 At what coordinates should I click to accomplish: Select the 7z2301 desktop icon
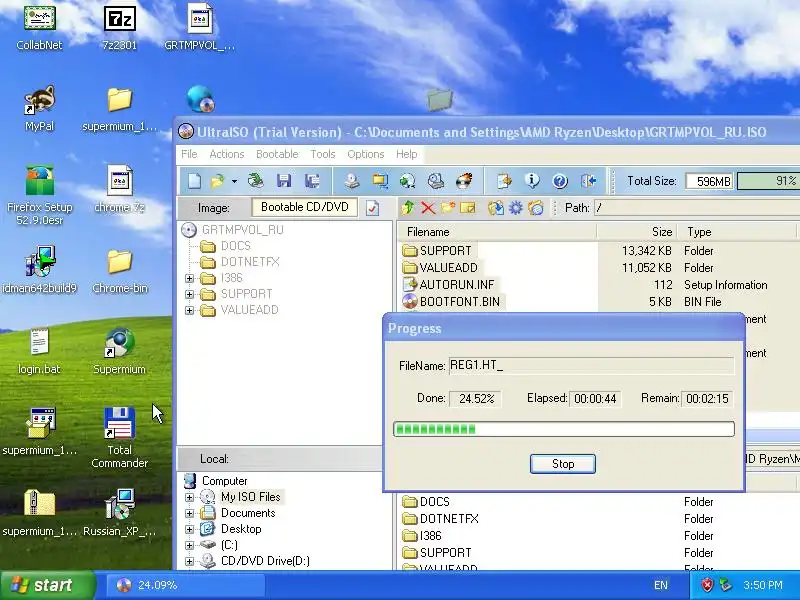[119, 28]
